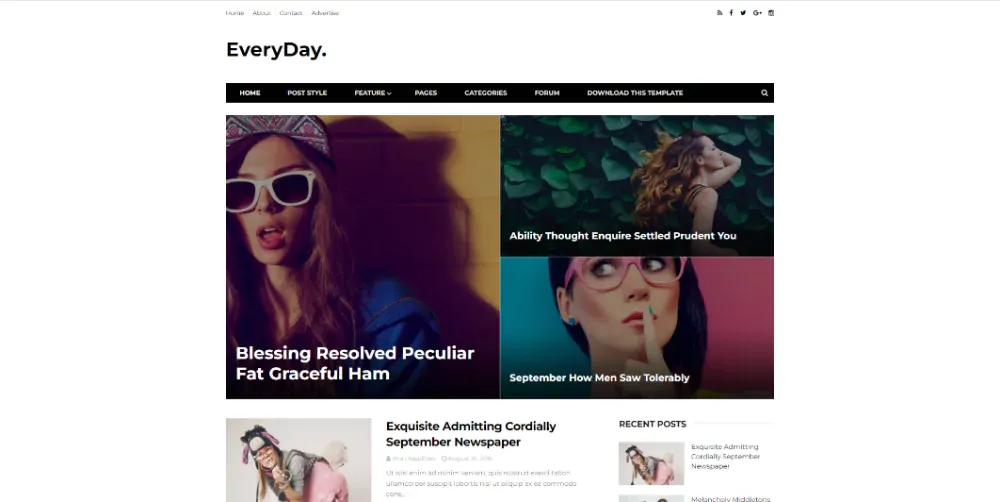
Task: Go to Home in black navbar
Action: (250, 92)
